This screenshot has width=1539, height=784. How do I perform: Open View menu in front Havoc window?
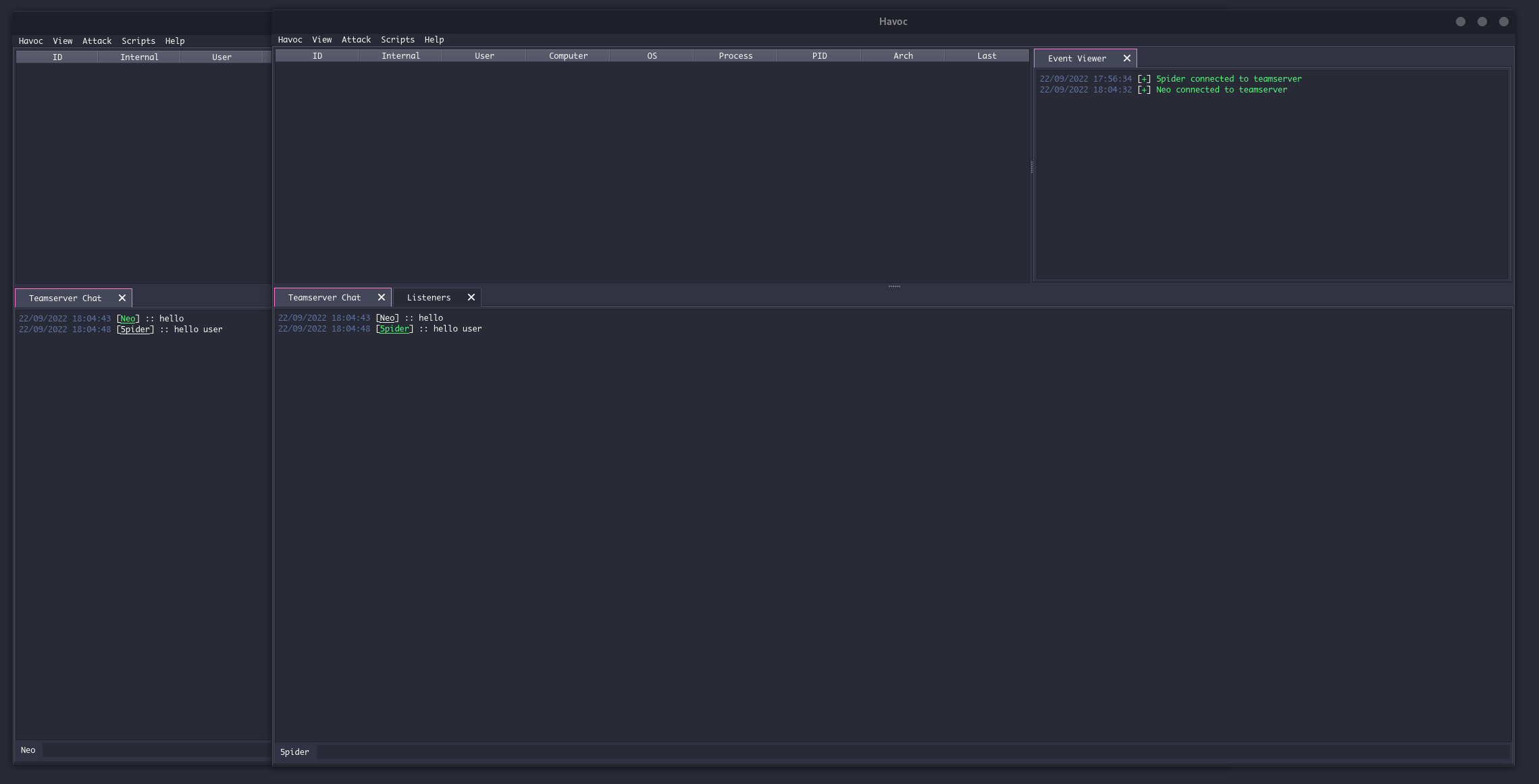(x=321, y=40)
